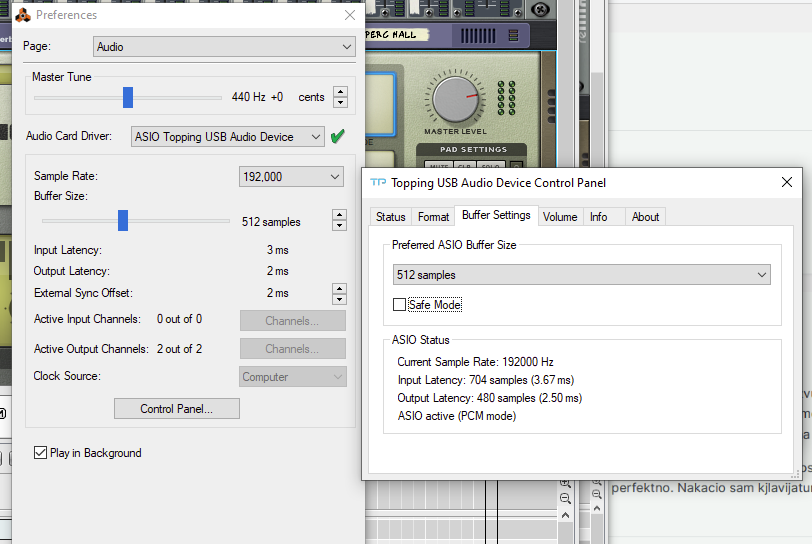This screenshot has height=544, width=812.
Task: Switch to the Status tab
Action: [390, 217]
